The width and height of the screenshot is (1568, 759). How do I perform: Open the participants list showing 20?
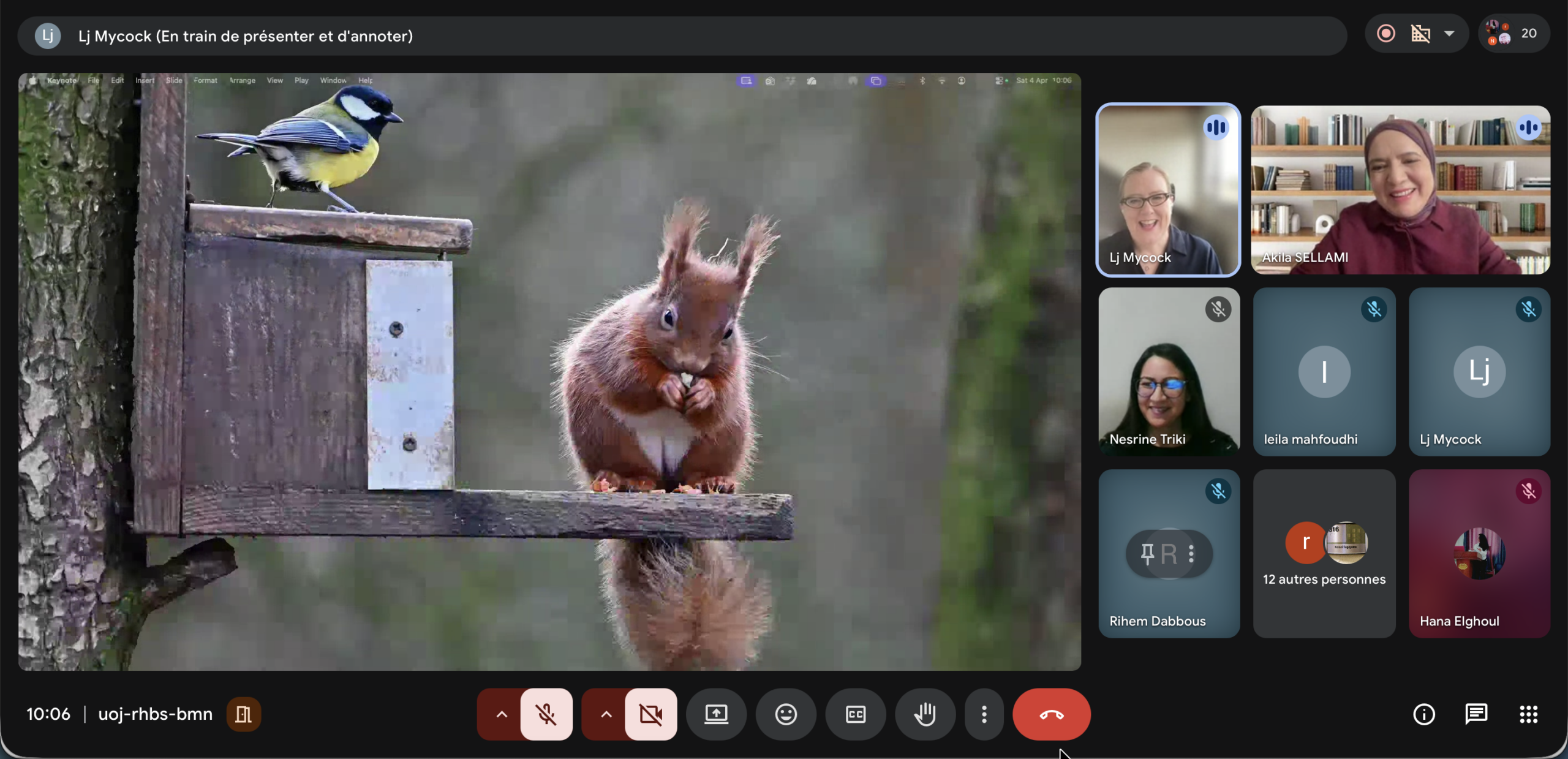(x=1515, y=34)
